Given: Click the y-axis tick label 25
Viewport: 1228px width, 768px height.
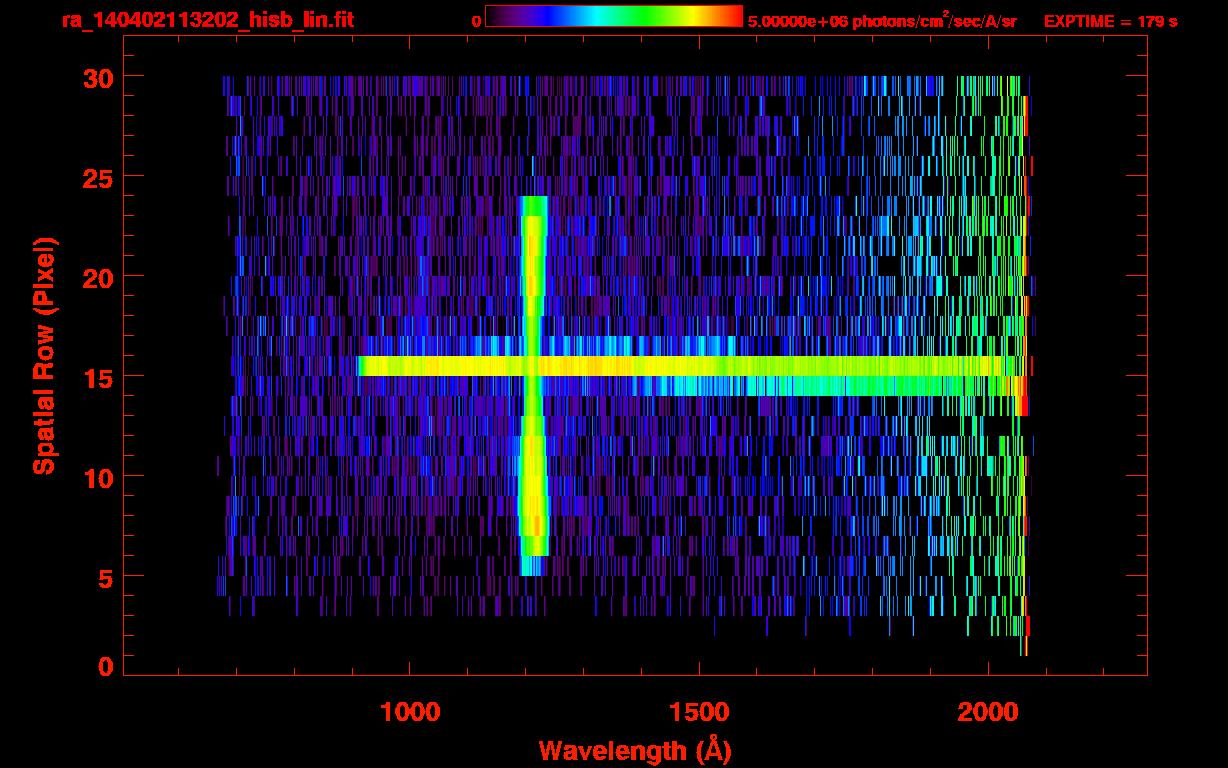Looking at the screenshot, I should click(x=96, y=177).
